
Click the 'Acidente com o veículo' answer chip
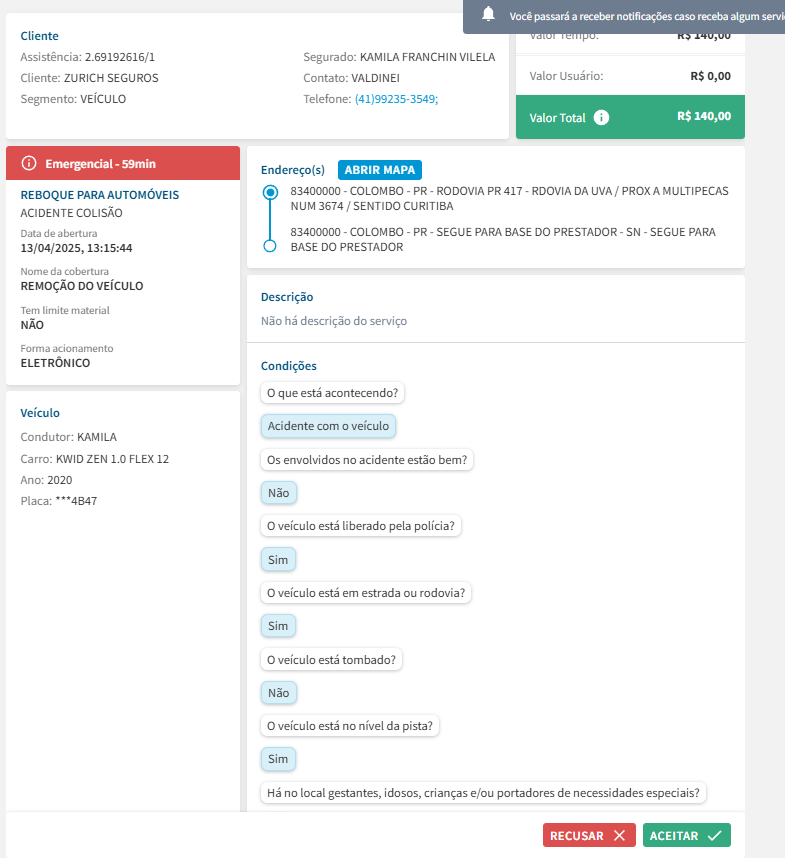coord(328,426)
